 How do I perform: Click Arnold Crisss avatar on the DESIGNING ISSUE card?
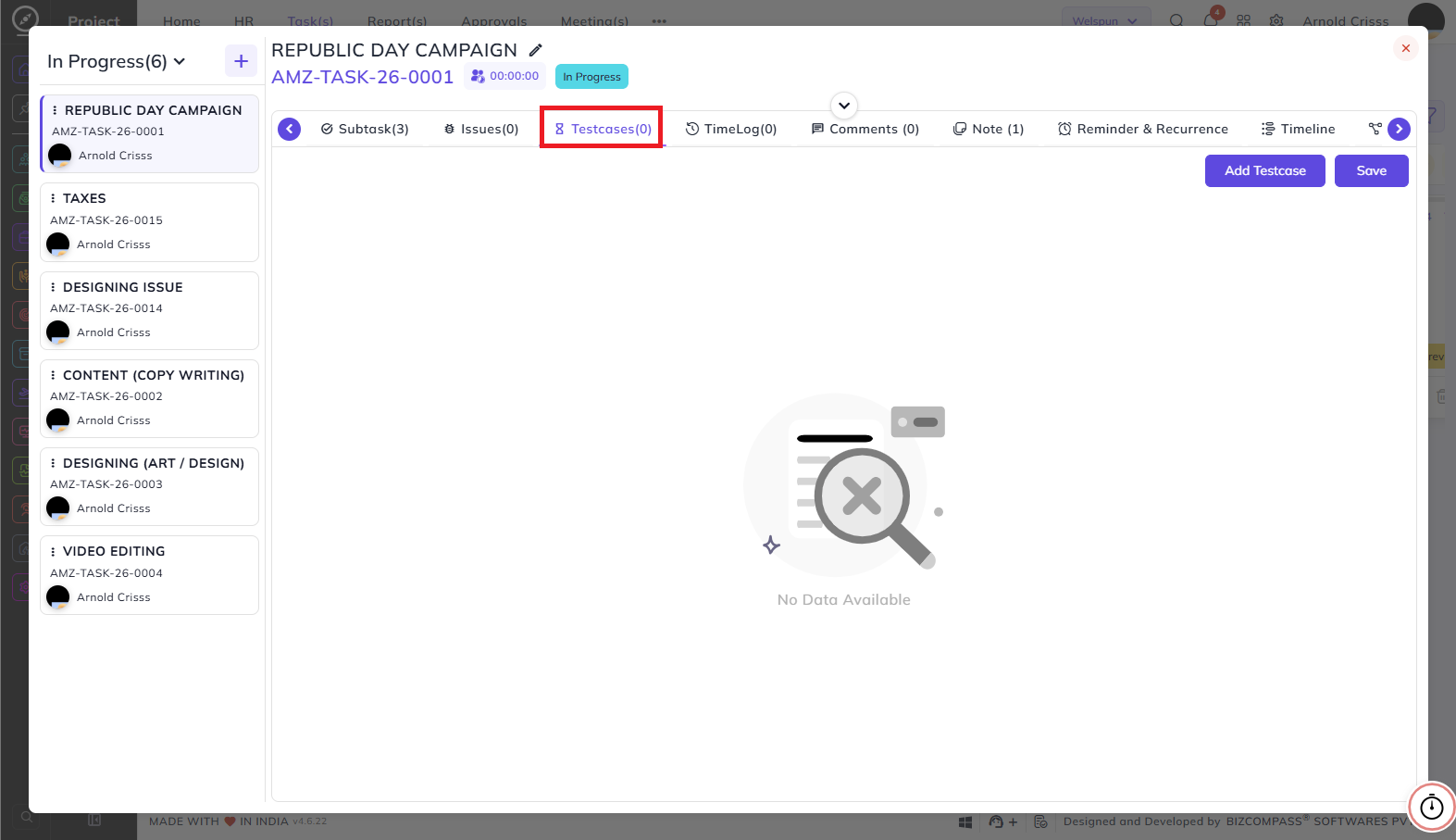coord(58,332)
